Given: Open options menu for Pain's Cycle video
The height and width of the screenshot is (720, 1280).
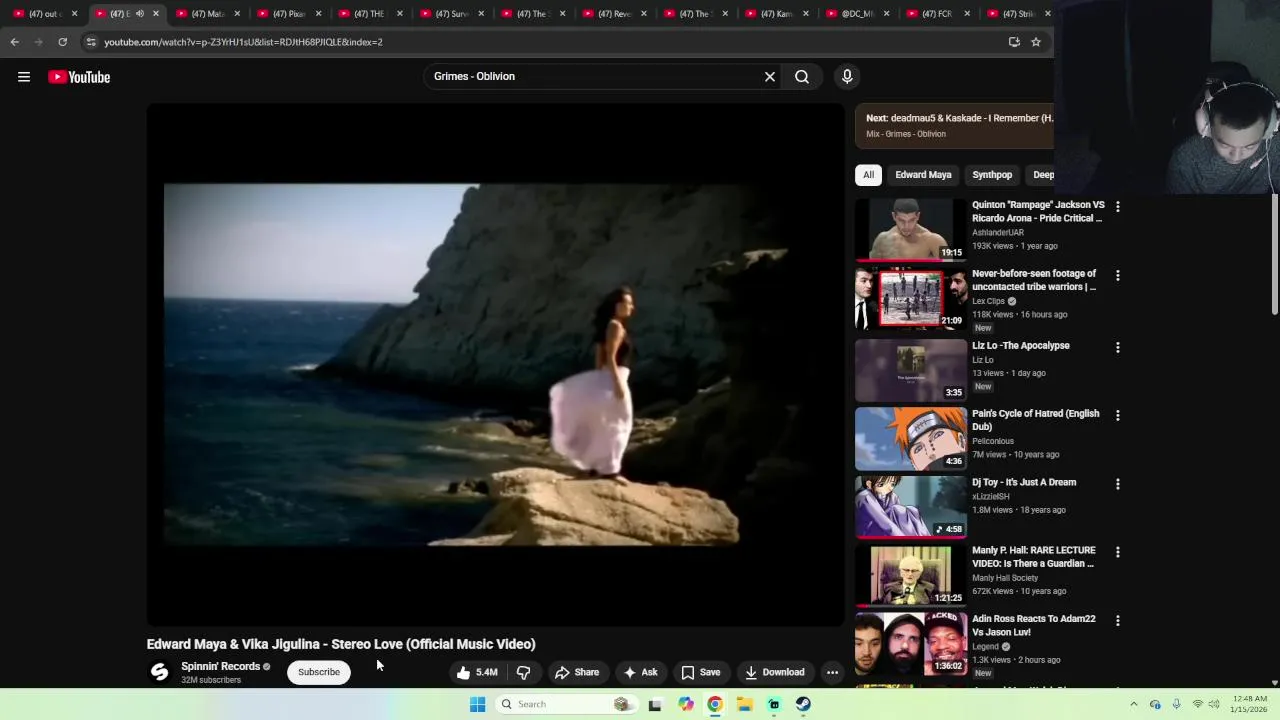Looking at the screenshot, I should coord(1118,415).
